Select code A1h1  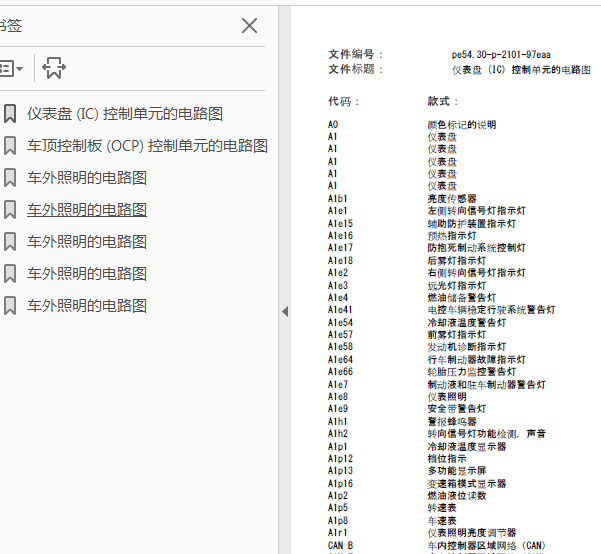coord(338,421)
